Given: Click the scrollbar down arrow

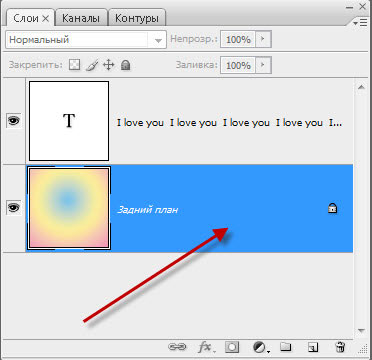Looking at the screenshot, I should 361,330.
